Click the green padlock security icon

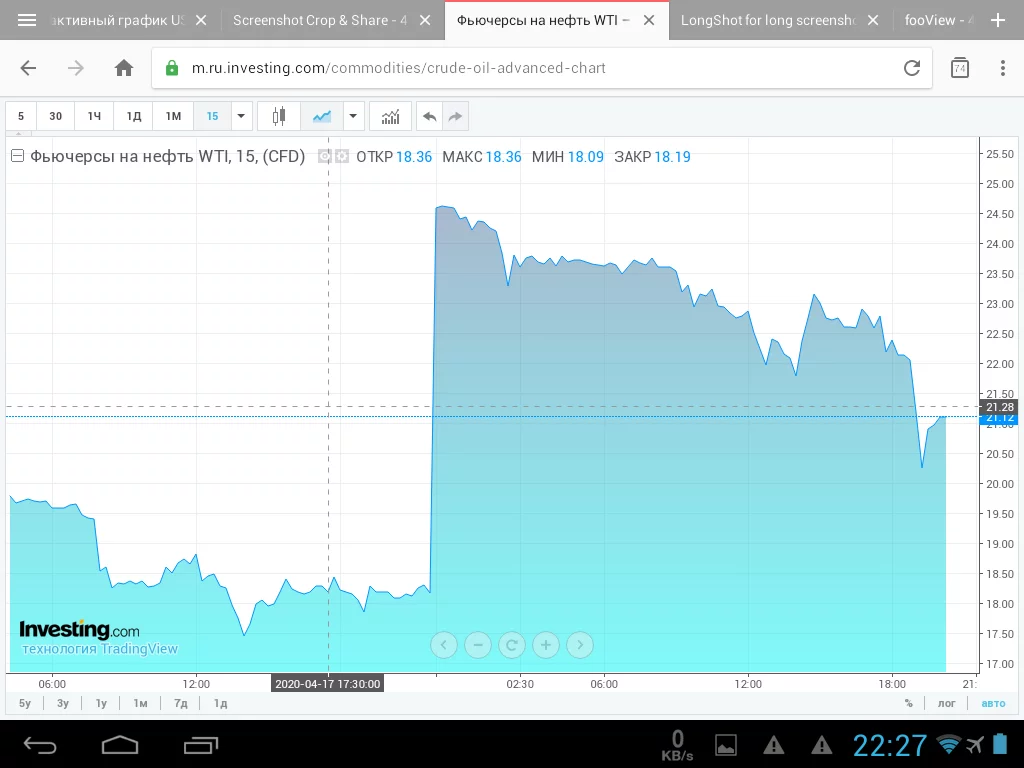tap(172, 68)
